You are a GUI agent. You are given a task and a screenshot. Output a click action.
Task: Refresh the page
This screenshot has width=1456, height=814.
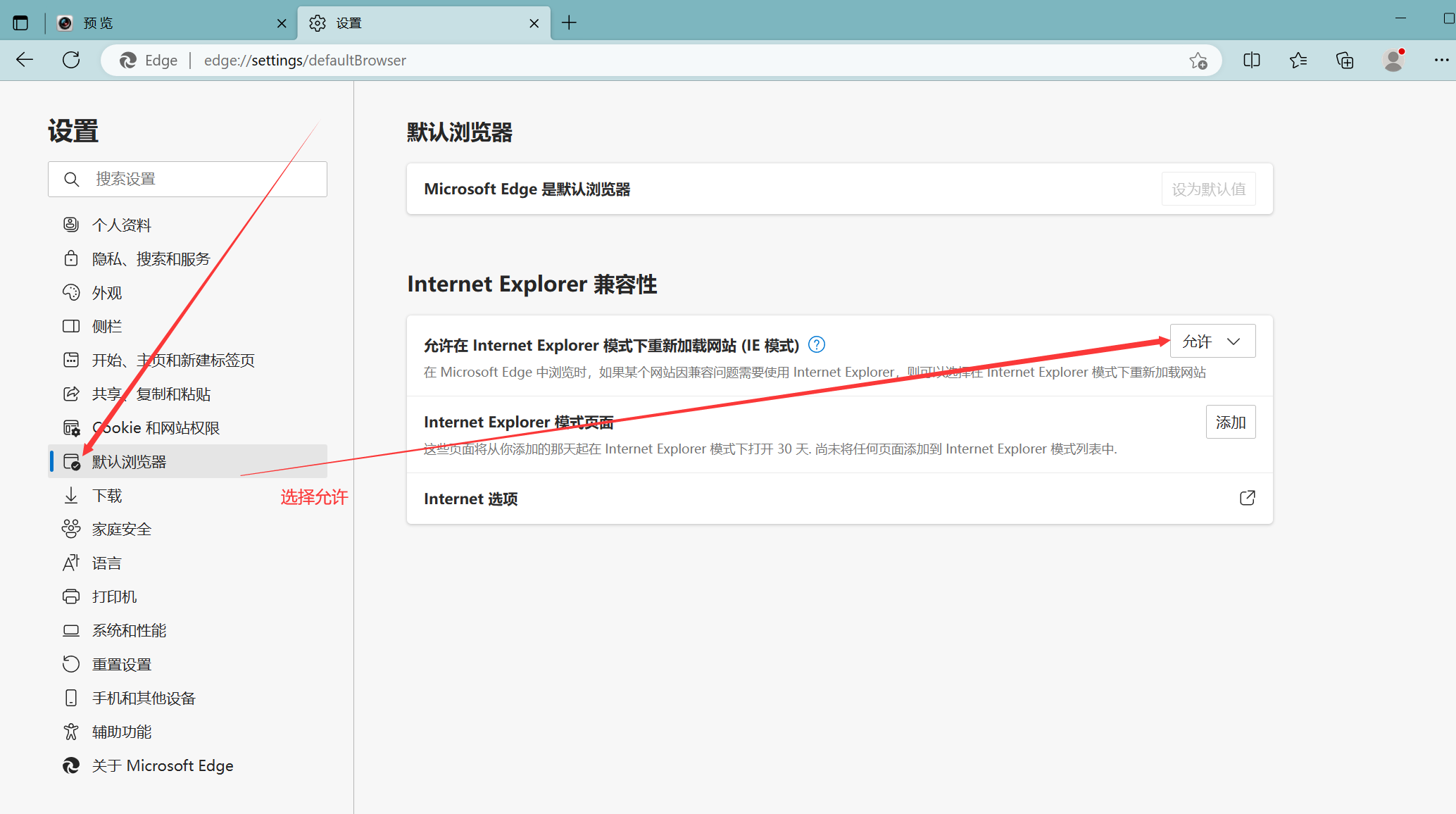[71, 61]
